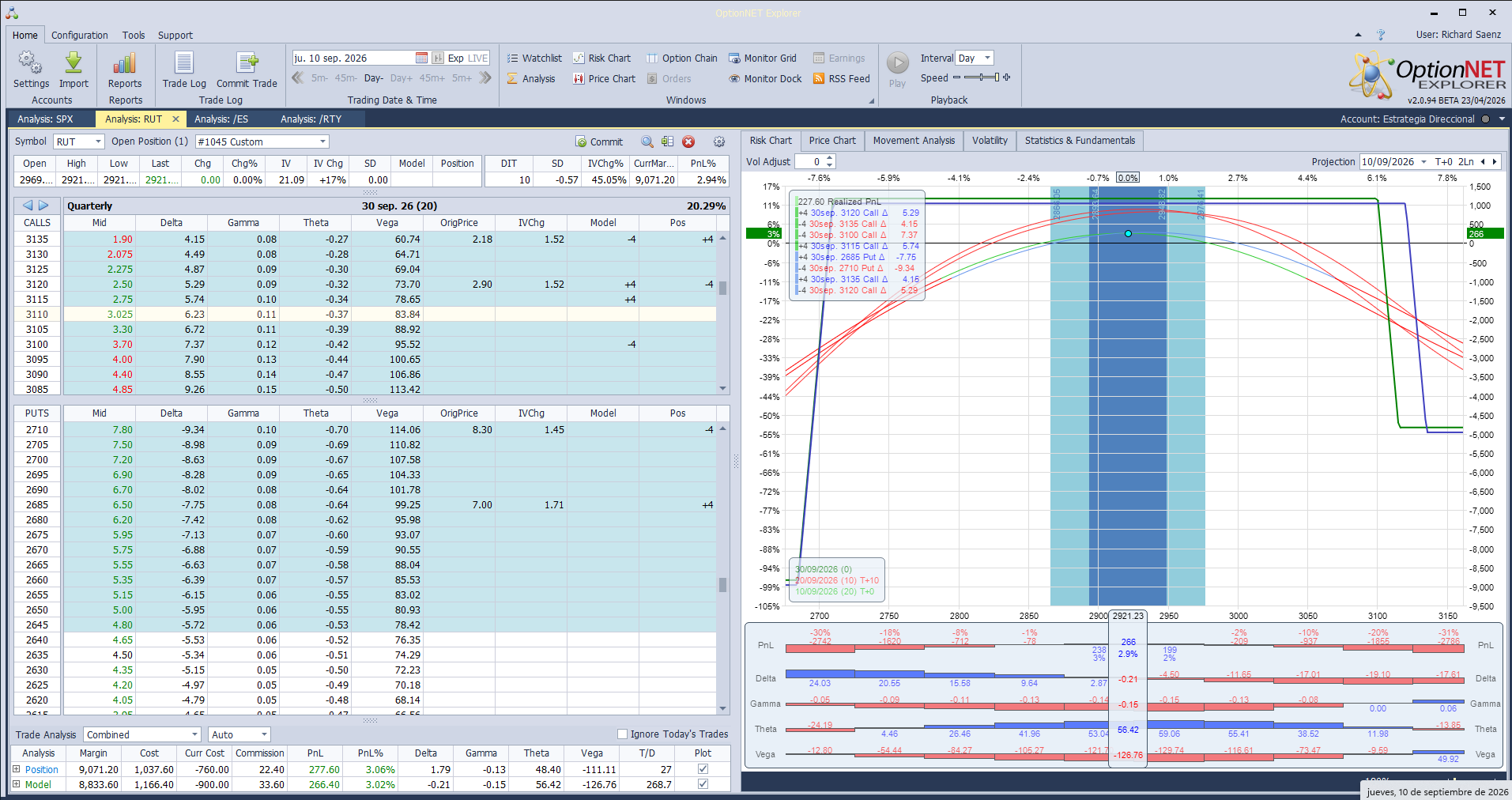Open the Analysis window
The width and height of the screenshot is (1512, 800).
coord(531,78)
